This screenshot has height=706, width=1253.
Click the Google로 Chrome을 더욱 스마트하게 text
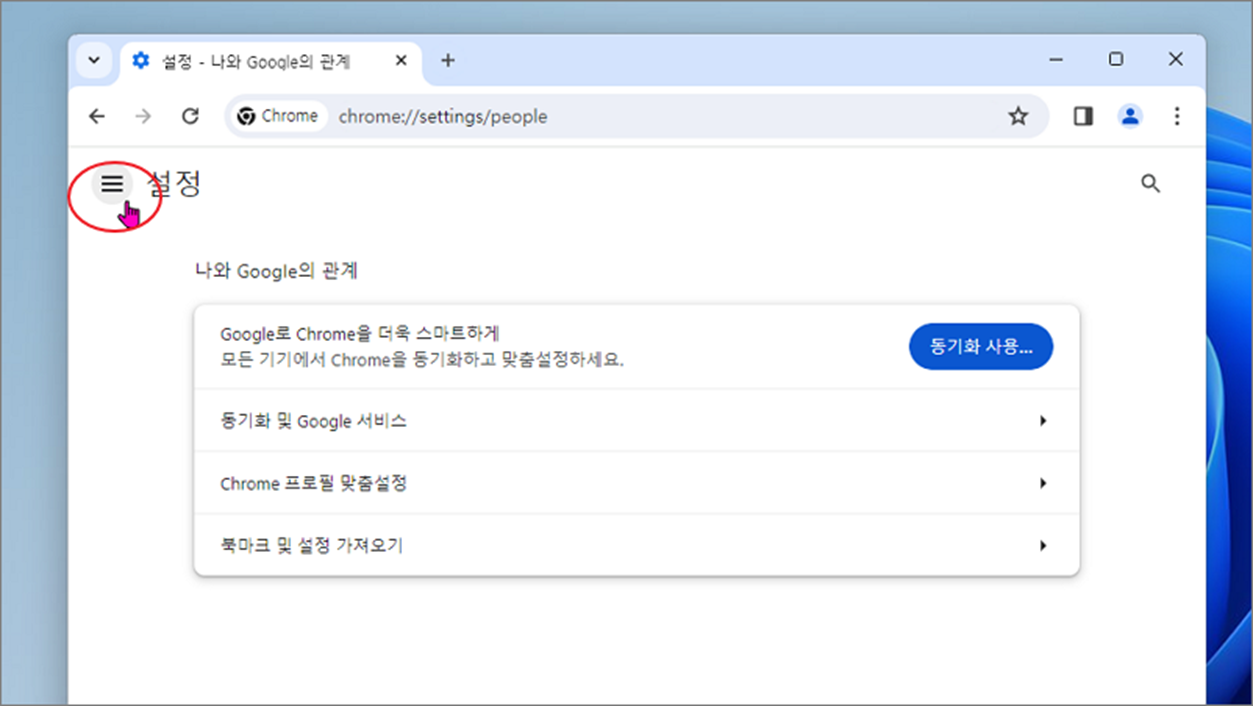(359, 334)
